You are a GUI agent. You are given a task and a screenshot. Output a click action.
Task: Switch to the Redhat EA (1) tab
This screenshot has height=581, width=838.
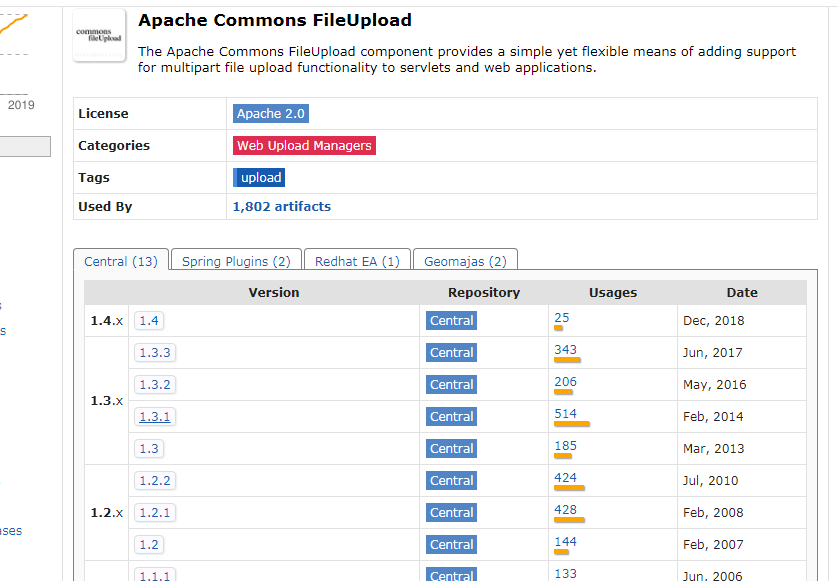356,260
